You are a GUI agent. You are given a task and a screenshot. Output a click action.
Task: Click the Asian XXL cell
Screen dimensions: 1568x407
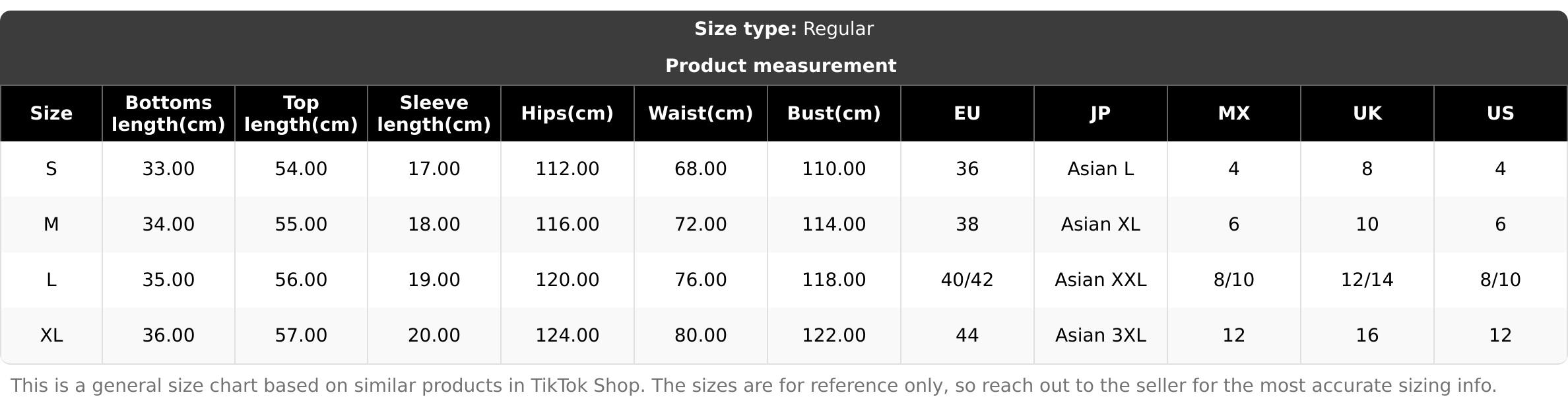pos(1101,280)
